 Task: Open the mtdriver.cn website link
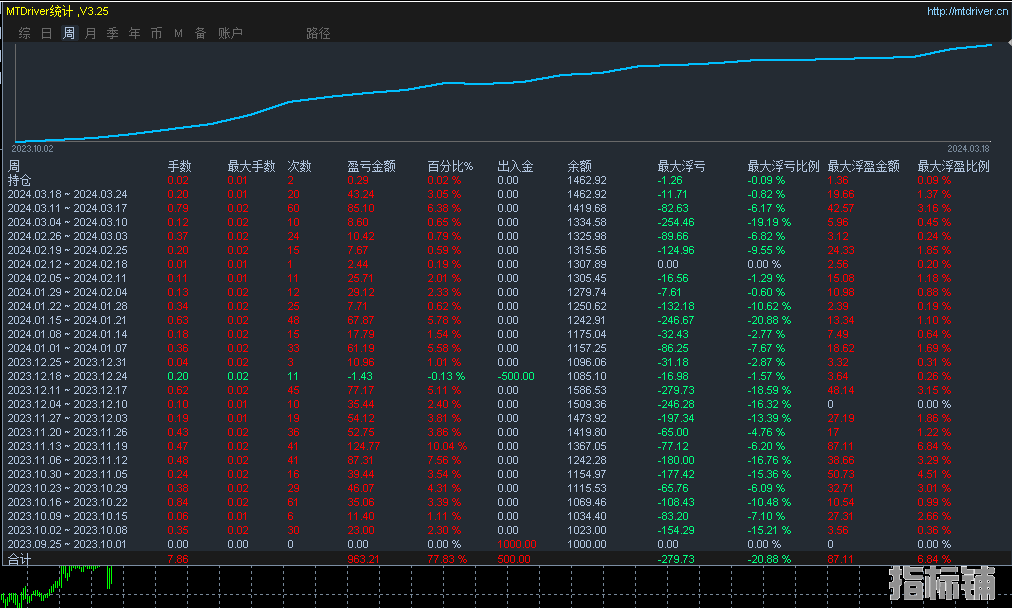click(966, 12)
